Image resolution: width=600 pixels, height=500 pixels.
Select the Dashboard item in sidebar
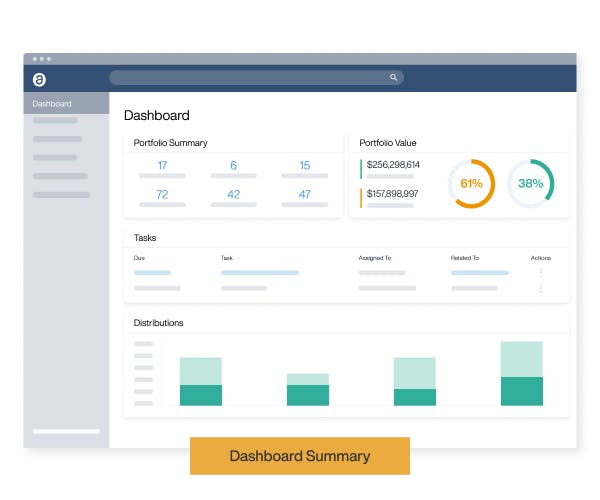point(66,103)
